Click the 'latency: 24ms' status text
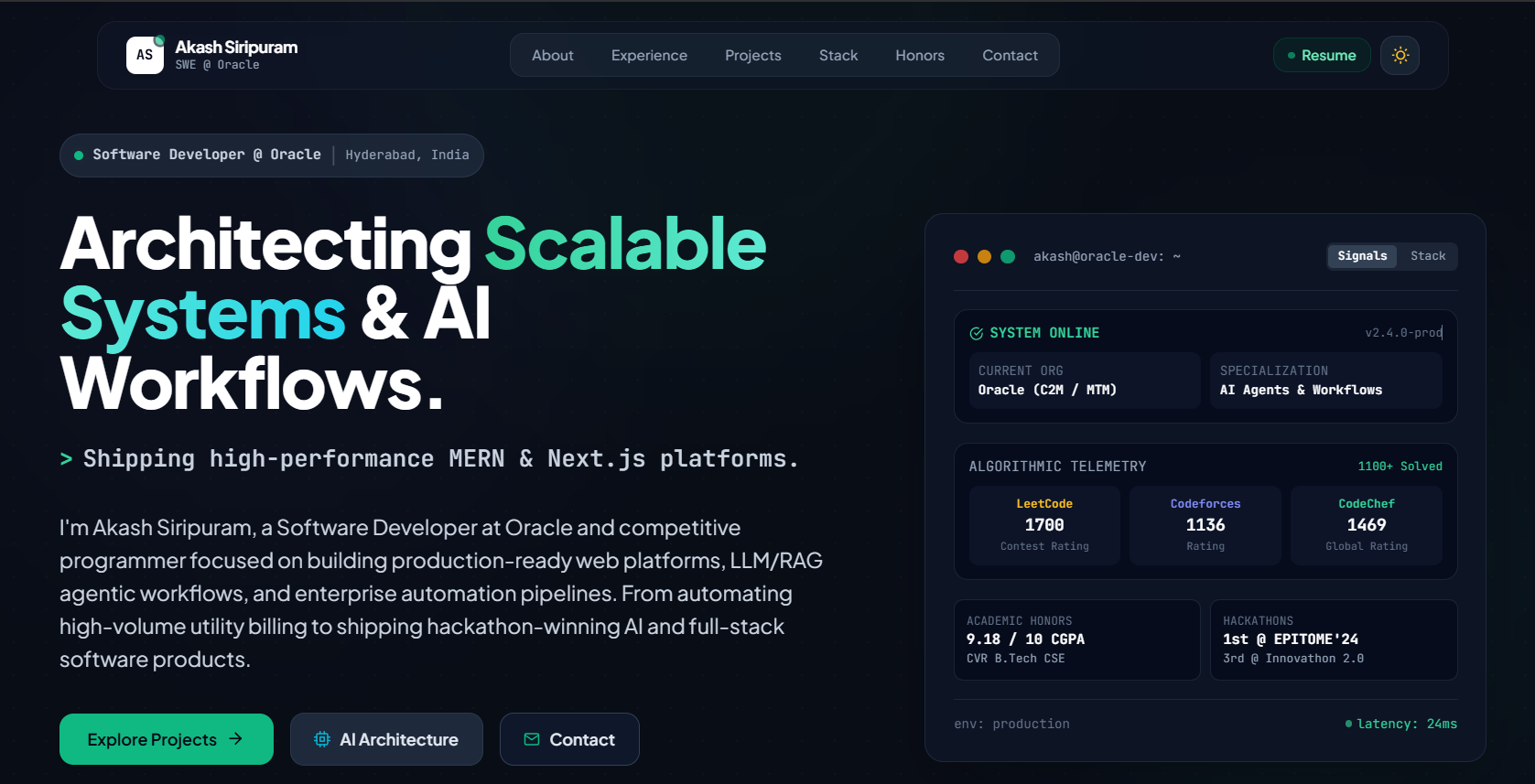Viewport: 1535px width, 784px height. 1407,724
